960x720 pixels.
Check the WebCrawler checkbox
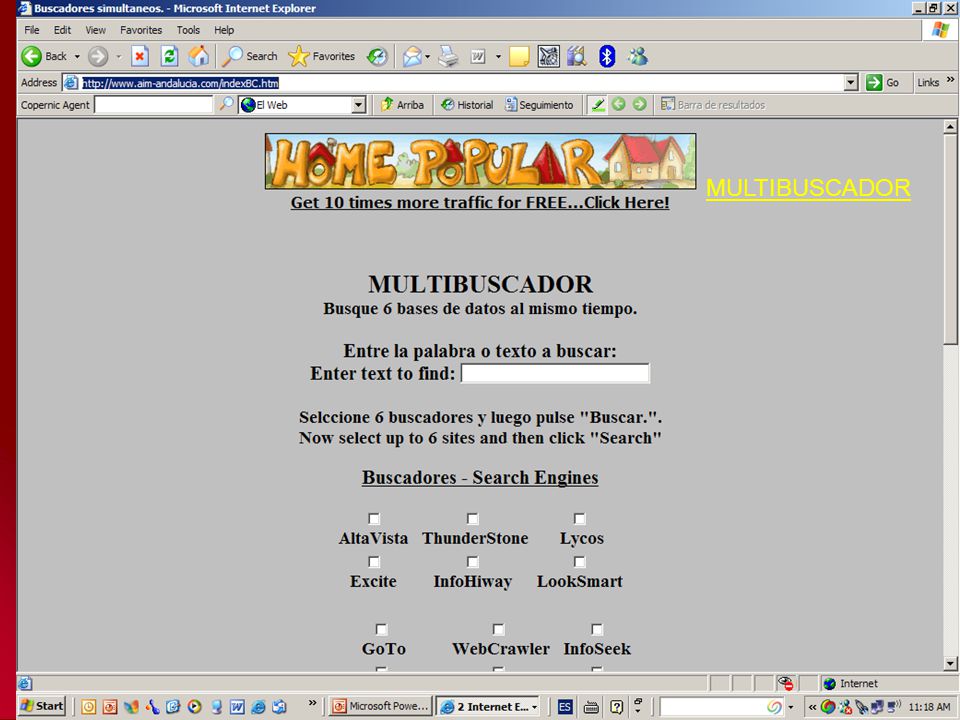pyautogui.click(x=498, y=629)
